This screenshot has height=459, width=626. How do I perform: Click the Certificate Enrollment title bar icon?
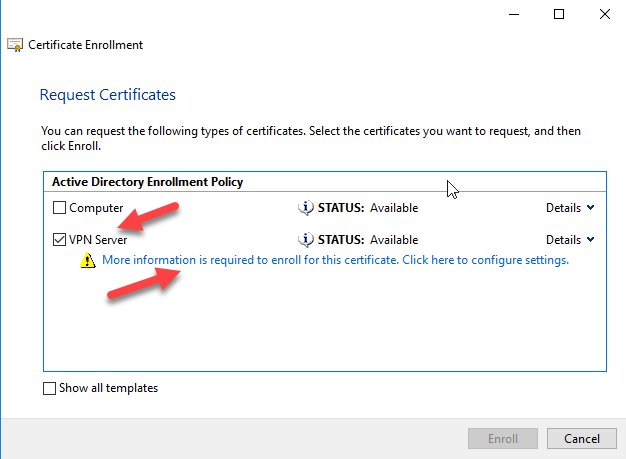pos(15,45)
